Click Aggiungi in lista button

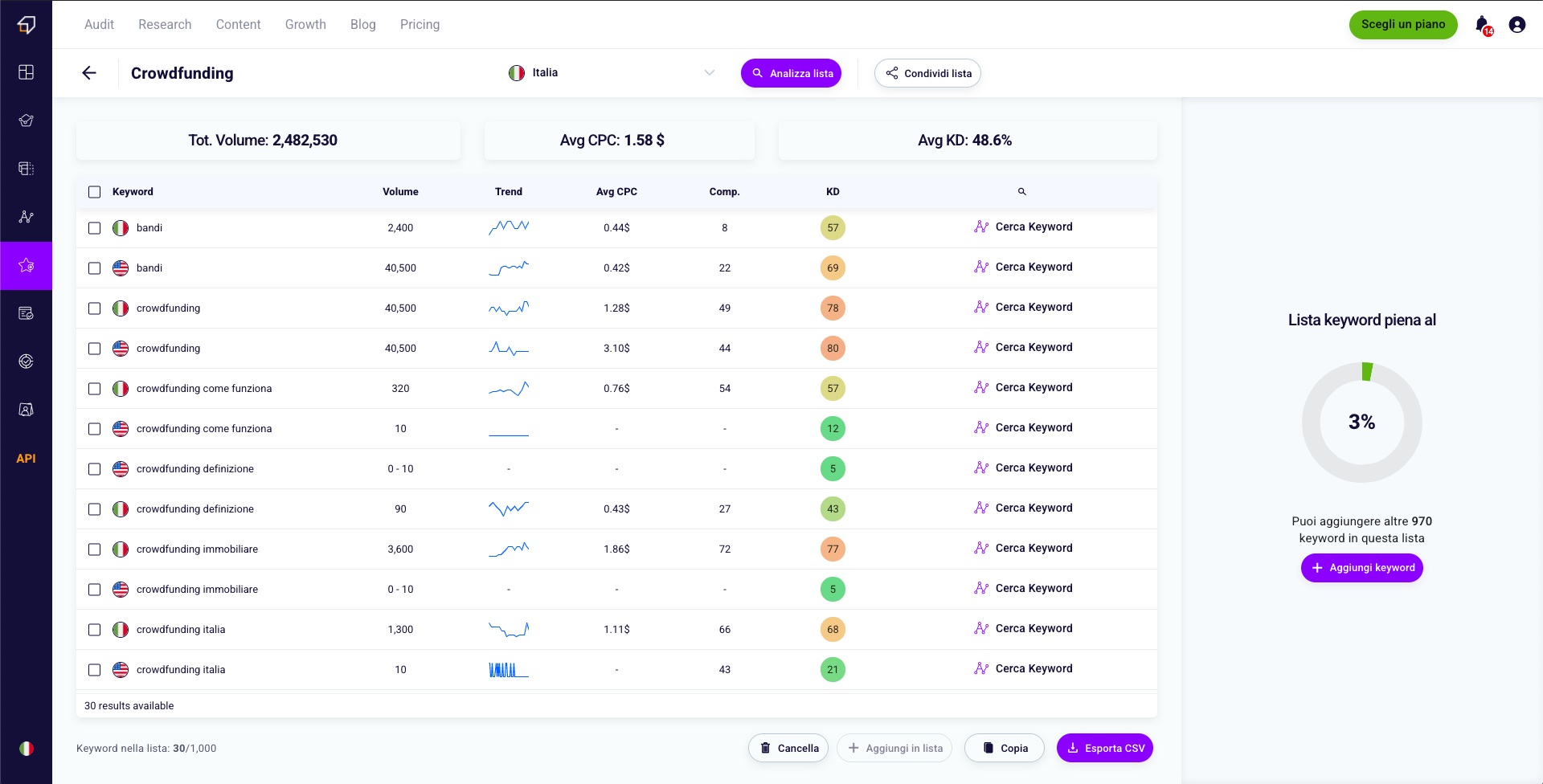(x=894, y=748)
